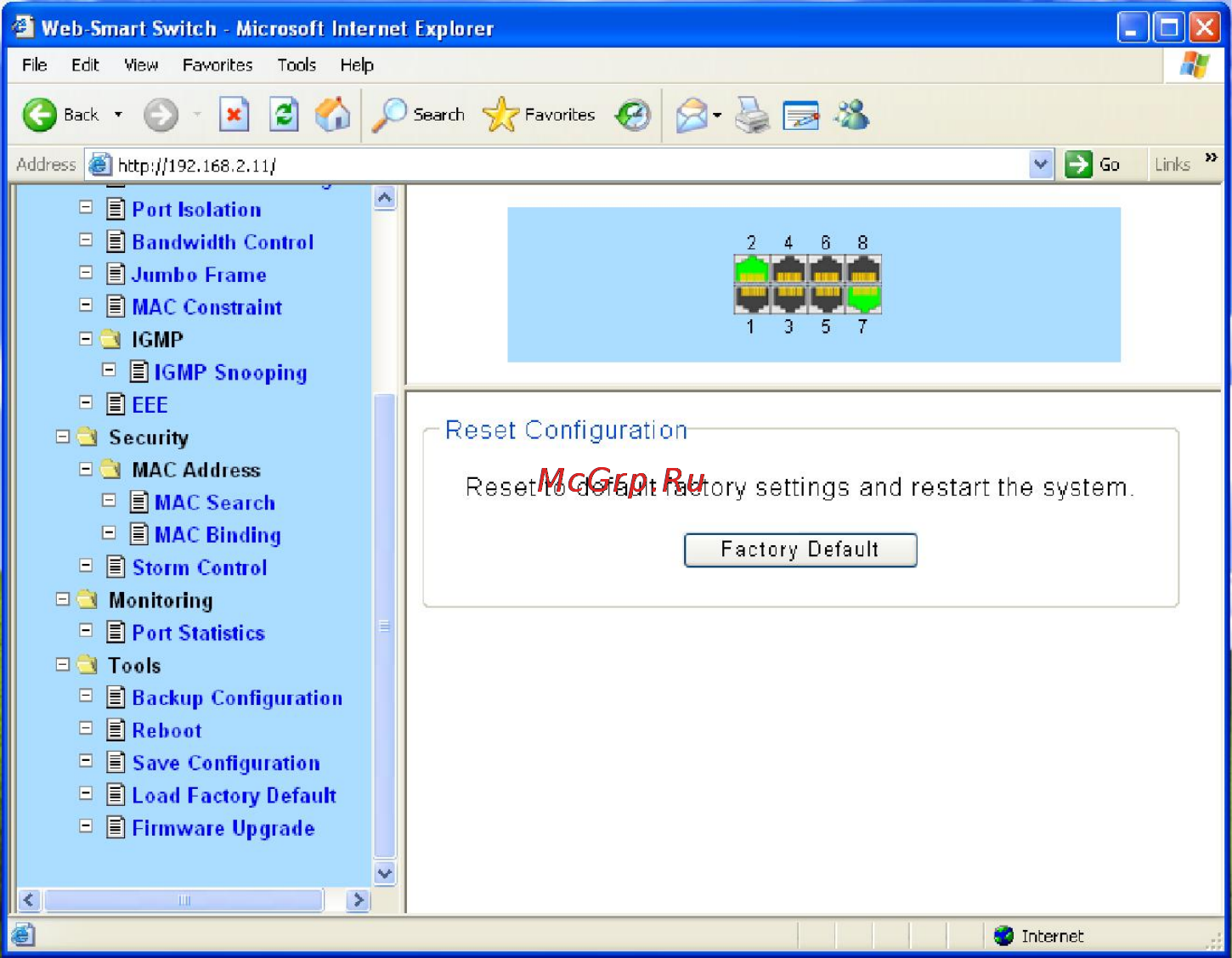Viewport: 1232px width, 958px height.
Task: Click port 6 jack on switch image
Action: (x=826, y=269)
